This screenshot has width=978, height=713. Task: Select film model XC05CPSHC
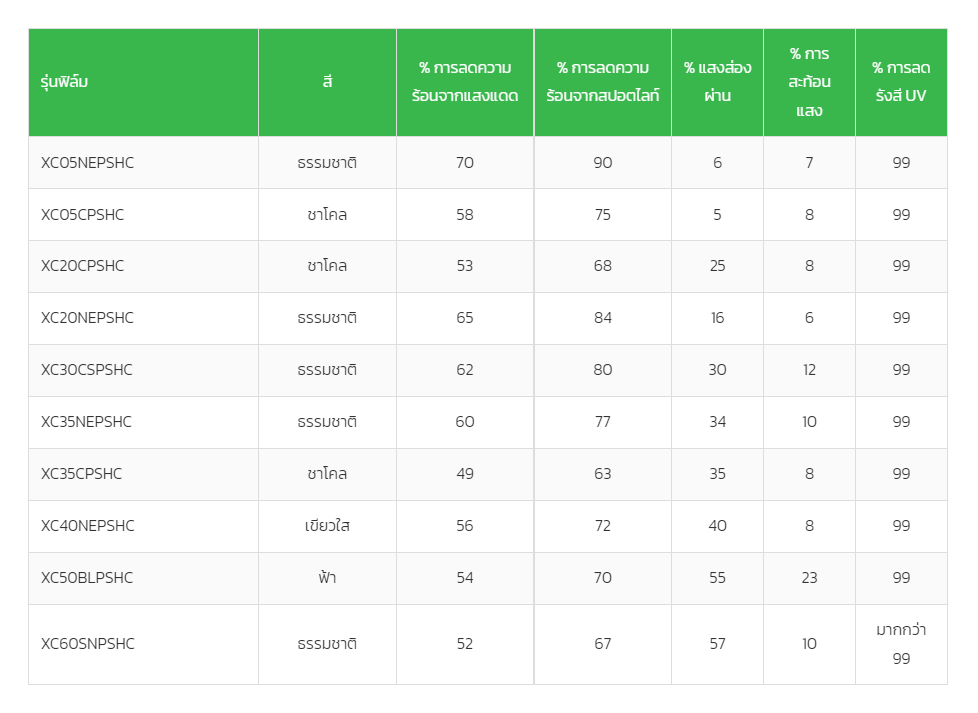(x=82, y=215)
